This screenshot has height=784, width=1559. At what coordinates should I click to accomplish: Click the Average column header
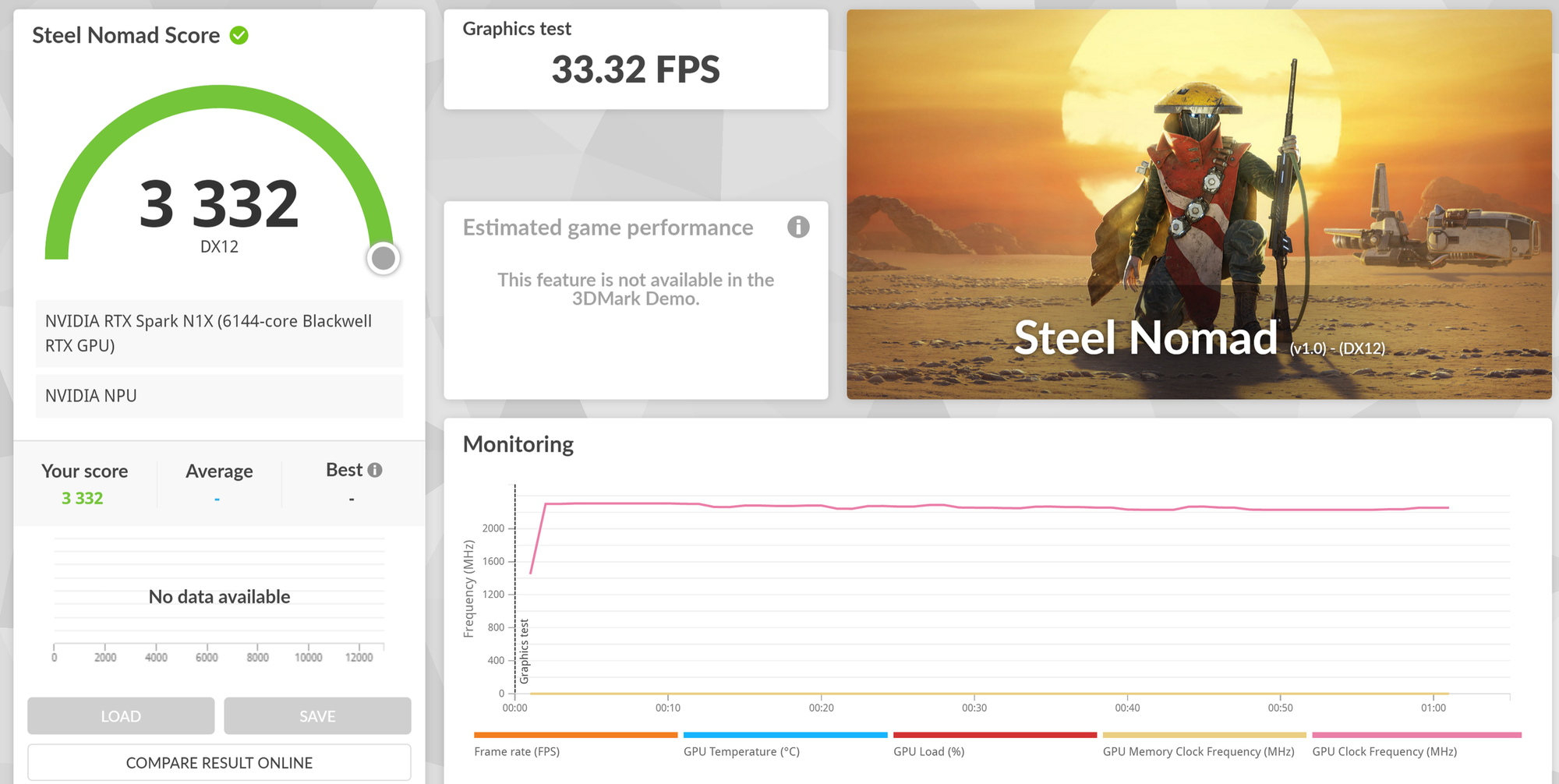(219, 471)
